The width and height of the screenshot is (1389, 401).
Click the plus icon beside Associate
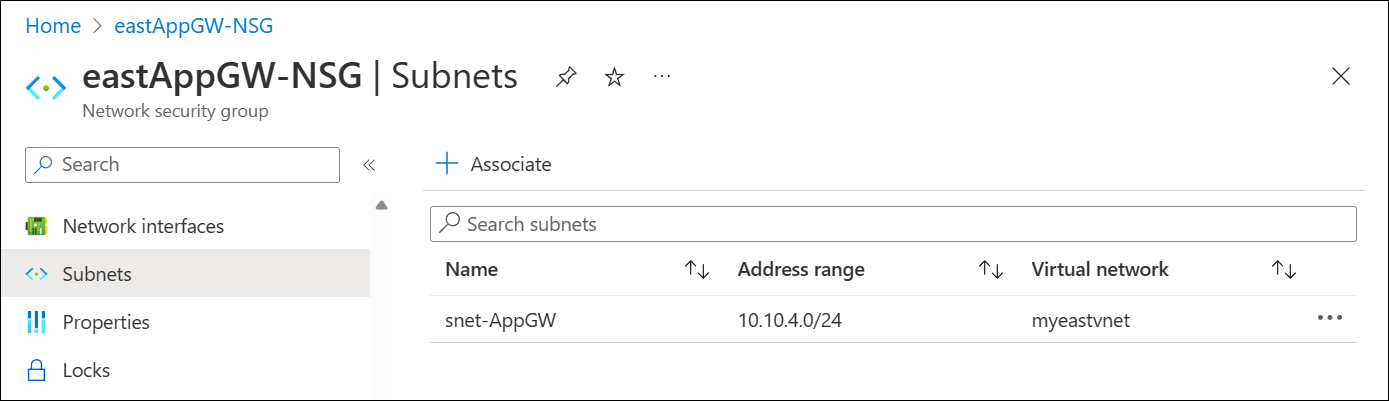[446, 164]
